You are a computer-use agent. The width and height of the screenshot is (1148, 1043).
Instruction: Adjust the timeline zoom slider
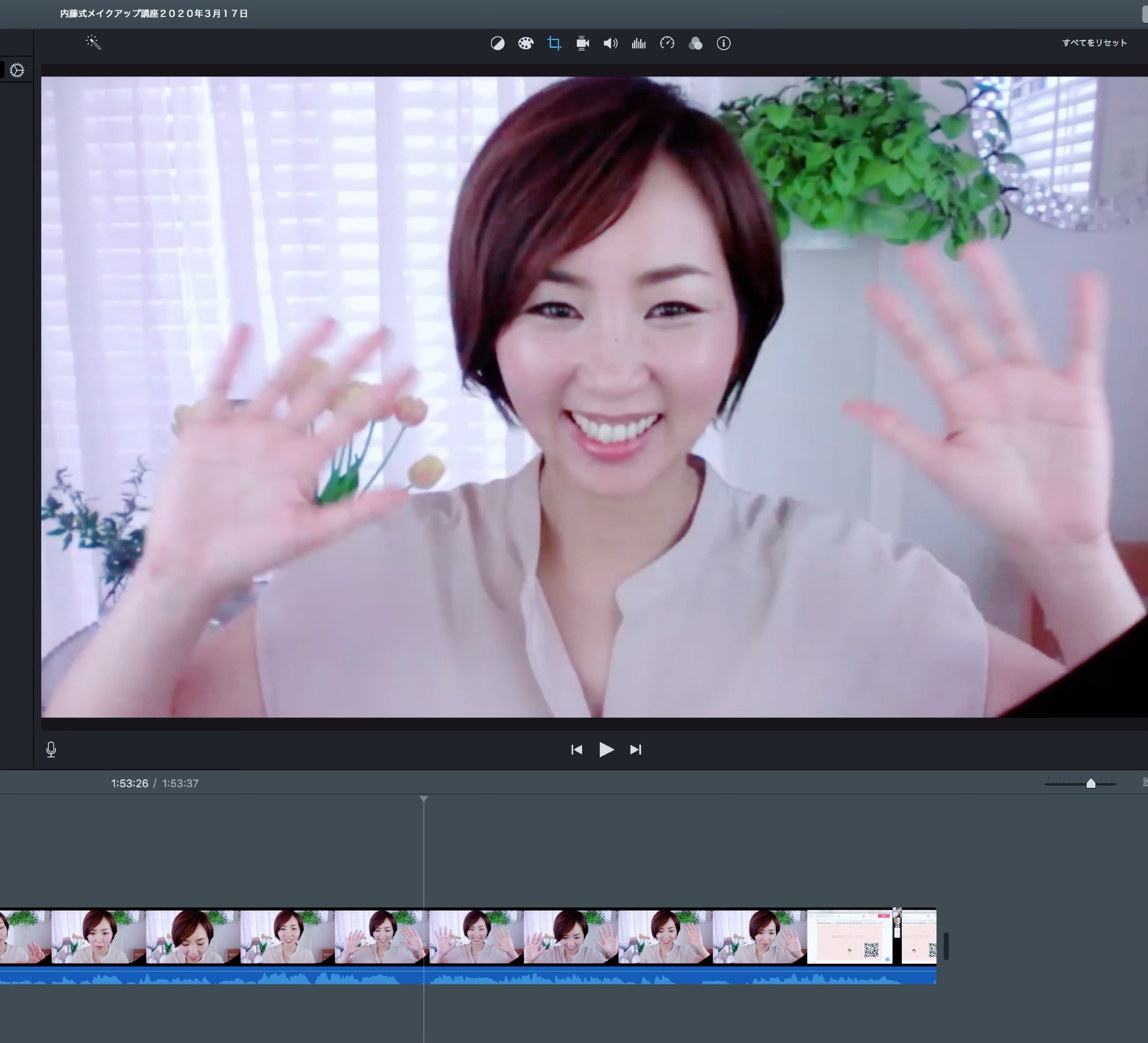(1090, 783)
